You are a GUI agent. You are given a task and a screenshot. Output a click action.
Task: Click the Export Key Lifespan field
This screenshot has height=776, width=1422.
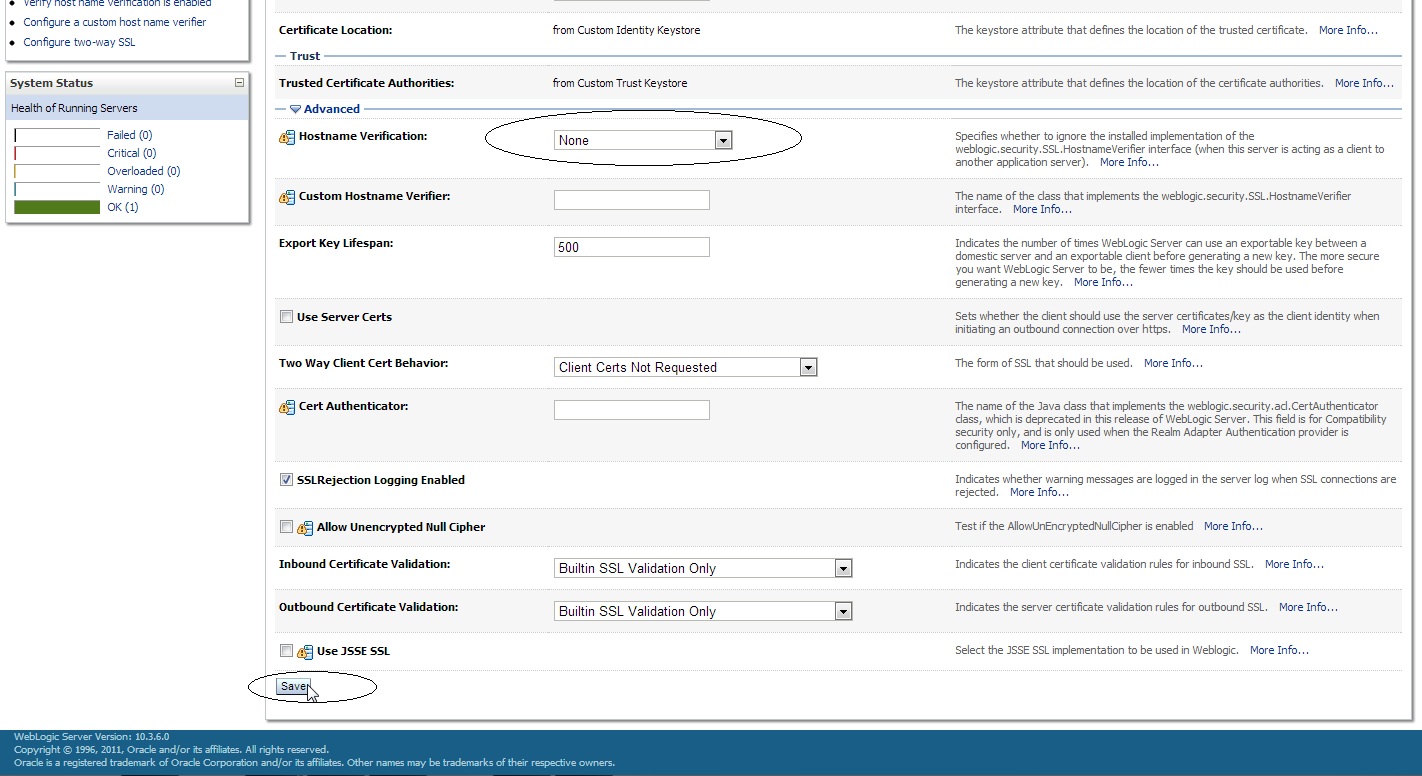tap(631, 247)
